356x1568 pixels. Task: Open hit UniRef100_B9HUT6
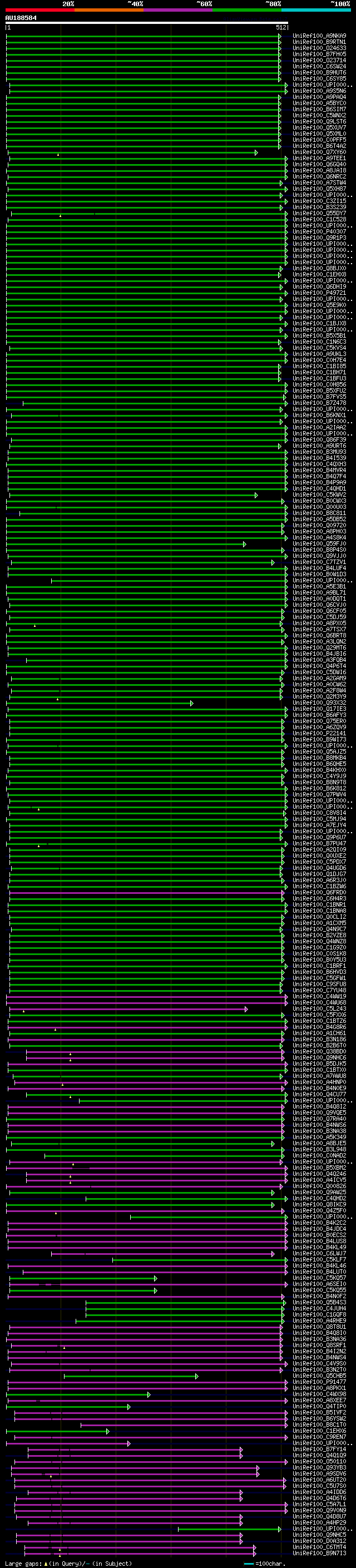tap(319, 72)
